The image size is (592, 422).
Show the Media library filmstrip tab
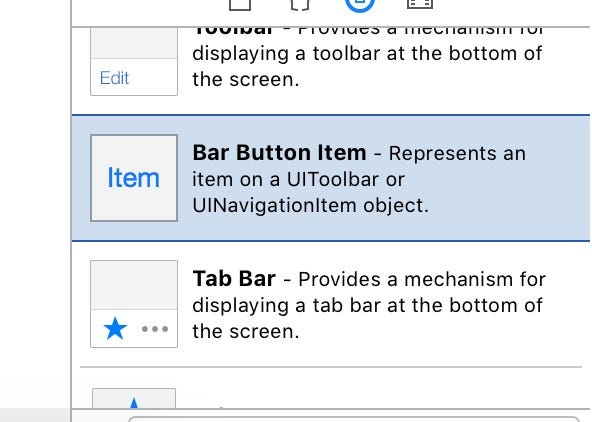click(x=419, y=5)
